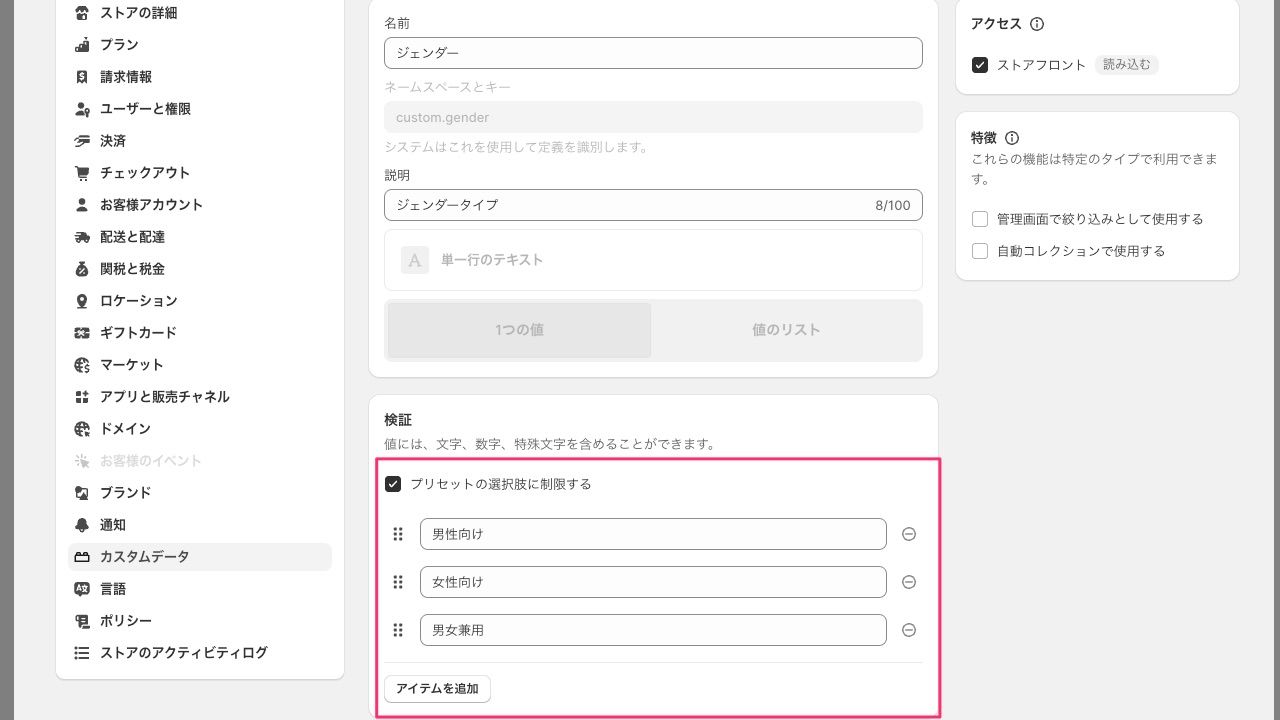The image size is (1280, 720).
Task: Click the 読み込む badge
Action: [x=1126, y=65]
